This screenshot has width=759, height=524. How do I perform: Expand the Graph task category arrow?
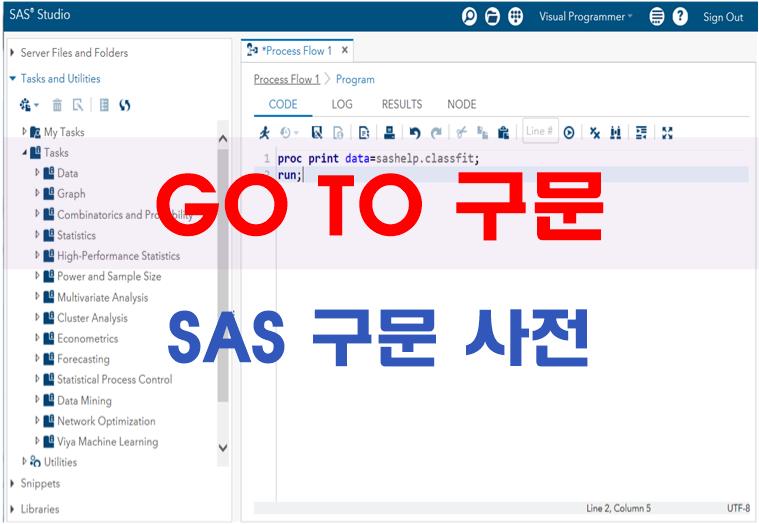[x=37, y=193]
